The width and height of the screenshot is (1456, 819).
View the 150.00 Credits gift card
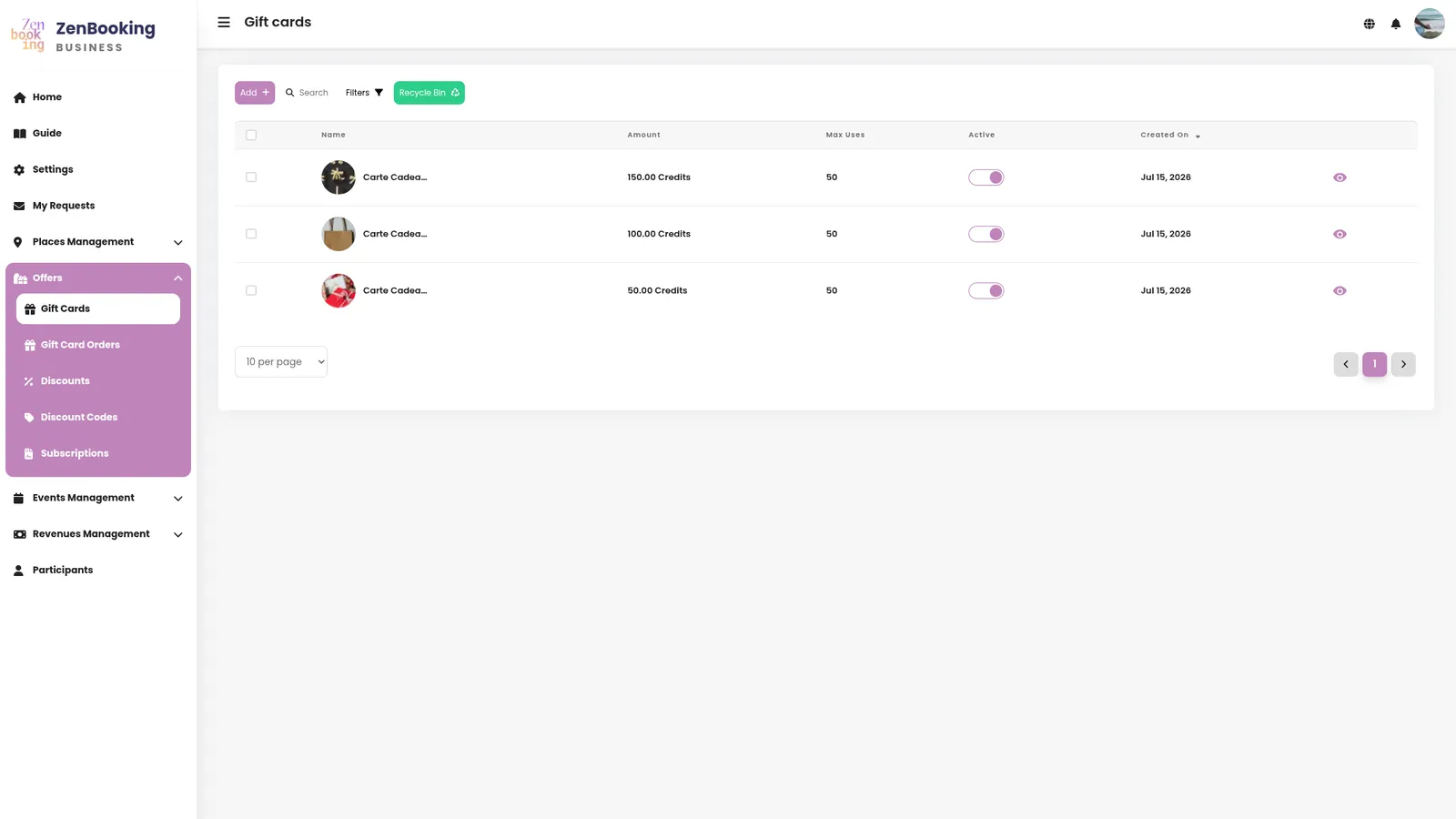pyautogui.click(x=1340, y=177)
